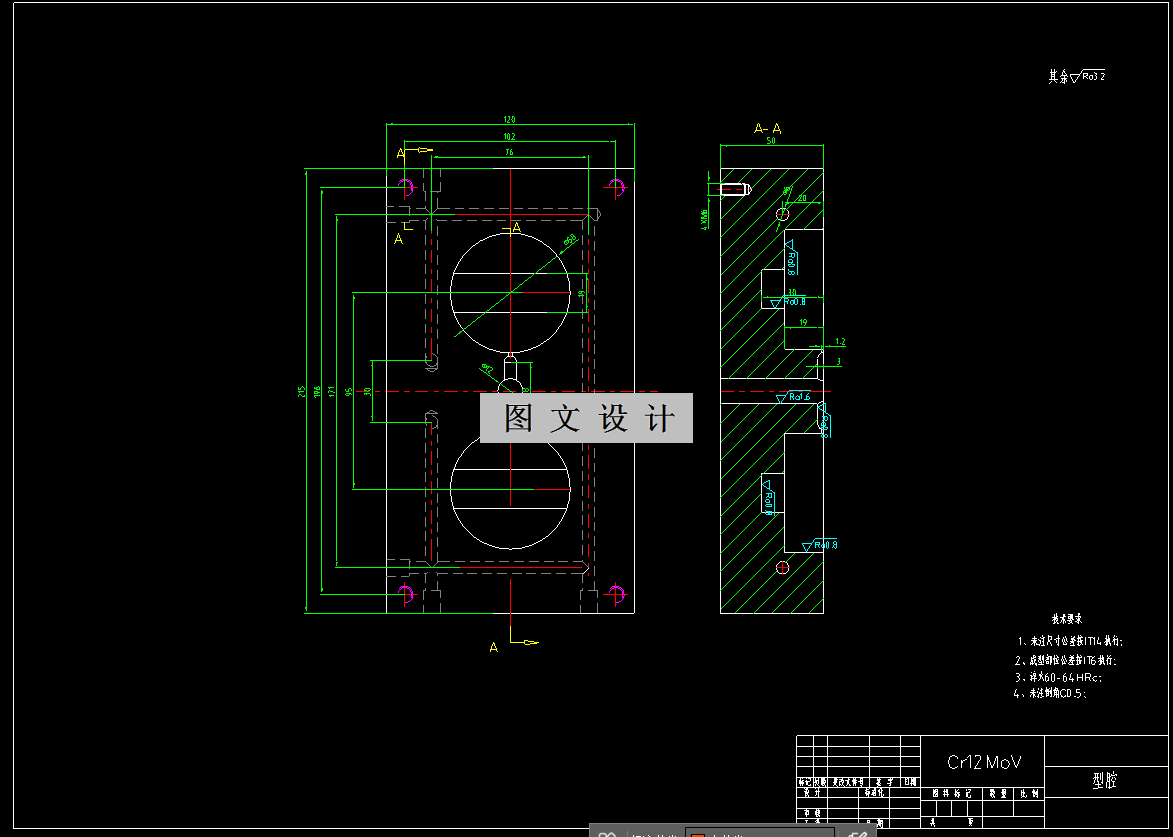Click the 型腔 part name in title block

click(x=1105, y=780)
